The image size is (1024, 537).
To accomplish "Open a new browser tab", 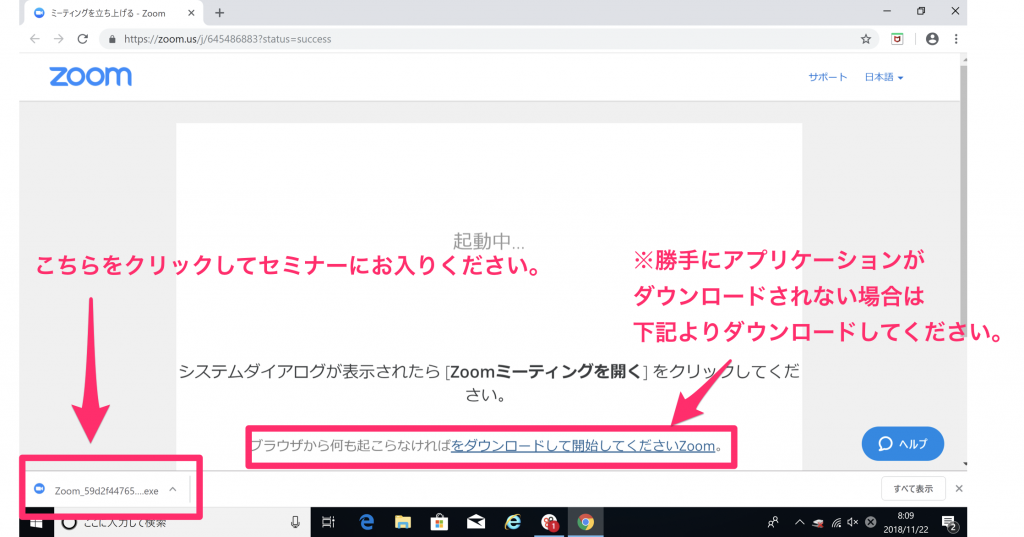I will [219, 13].
